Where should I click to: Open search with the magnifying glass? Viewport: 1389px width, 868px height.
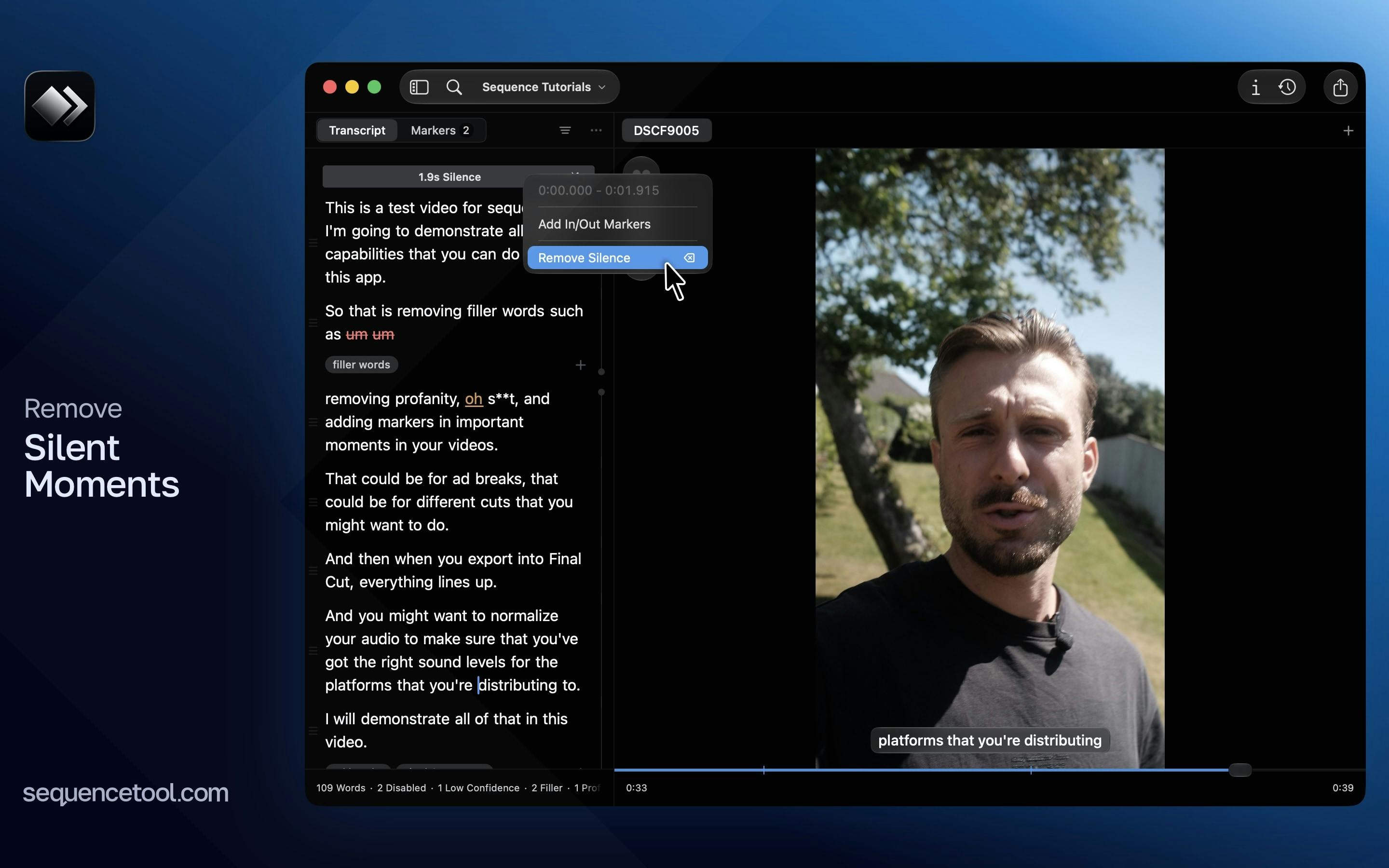(x=454, y=87)
